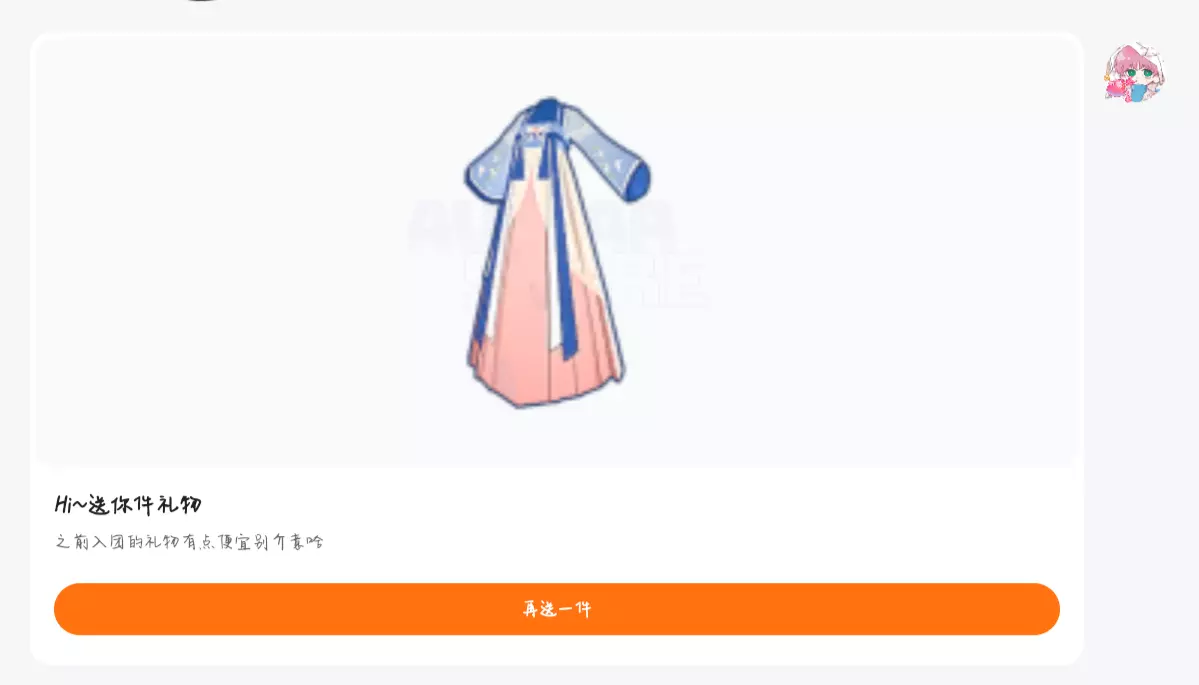
Task: Click the pink-haired anime avatar
Action: [1134, 73]
